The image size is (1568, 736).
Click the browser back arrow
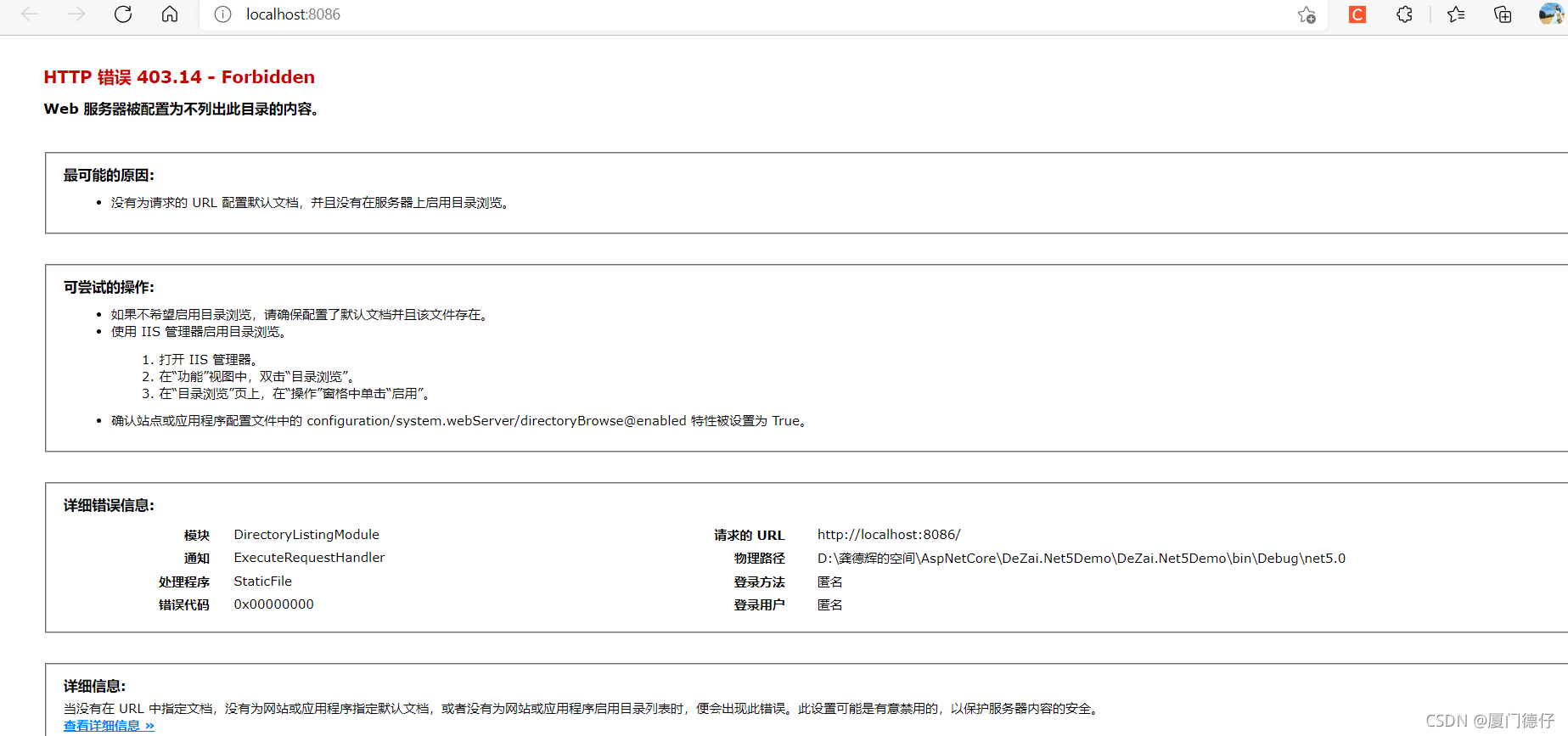pos(31,14)
